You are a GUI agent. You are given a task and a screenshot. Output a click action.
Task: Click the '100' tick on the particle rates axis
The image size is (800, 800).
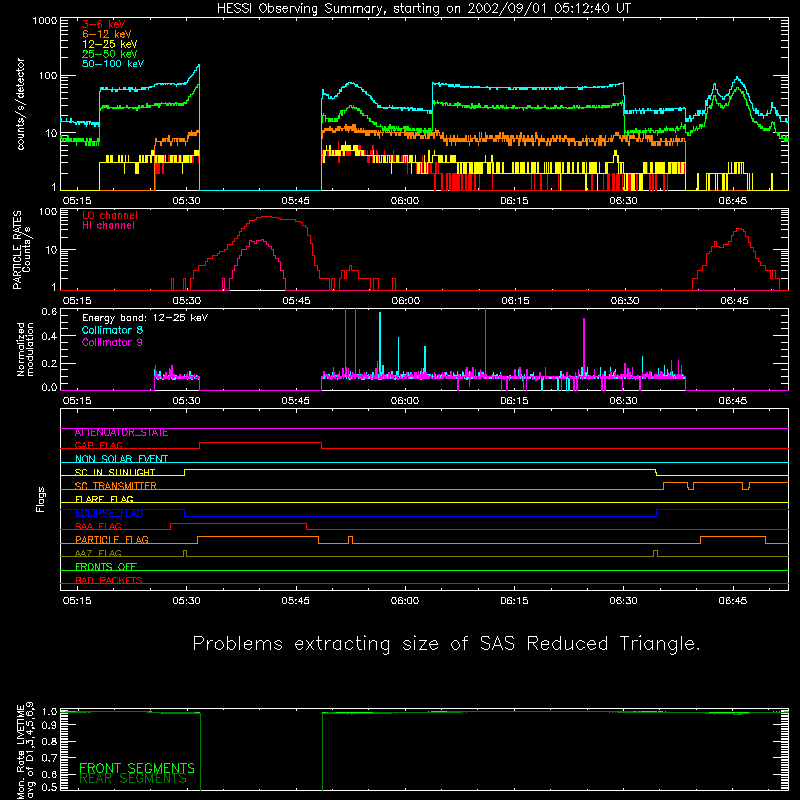tap(47, 212)
